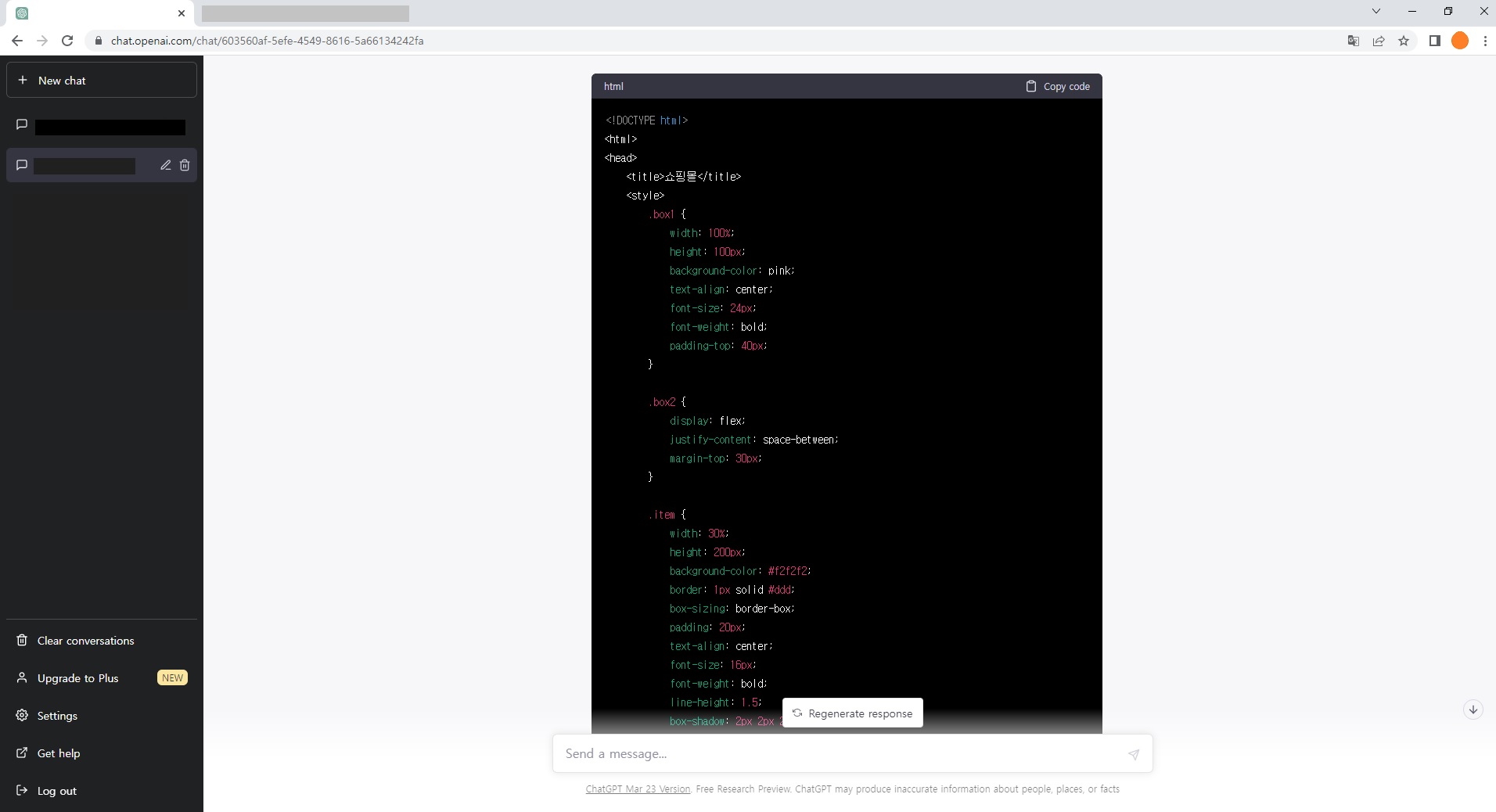This screenshot has height=812, width=1496.
Task: Click the clipboard icon in Copy code
Action: pyautogui.click(x=1031, y=86)
